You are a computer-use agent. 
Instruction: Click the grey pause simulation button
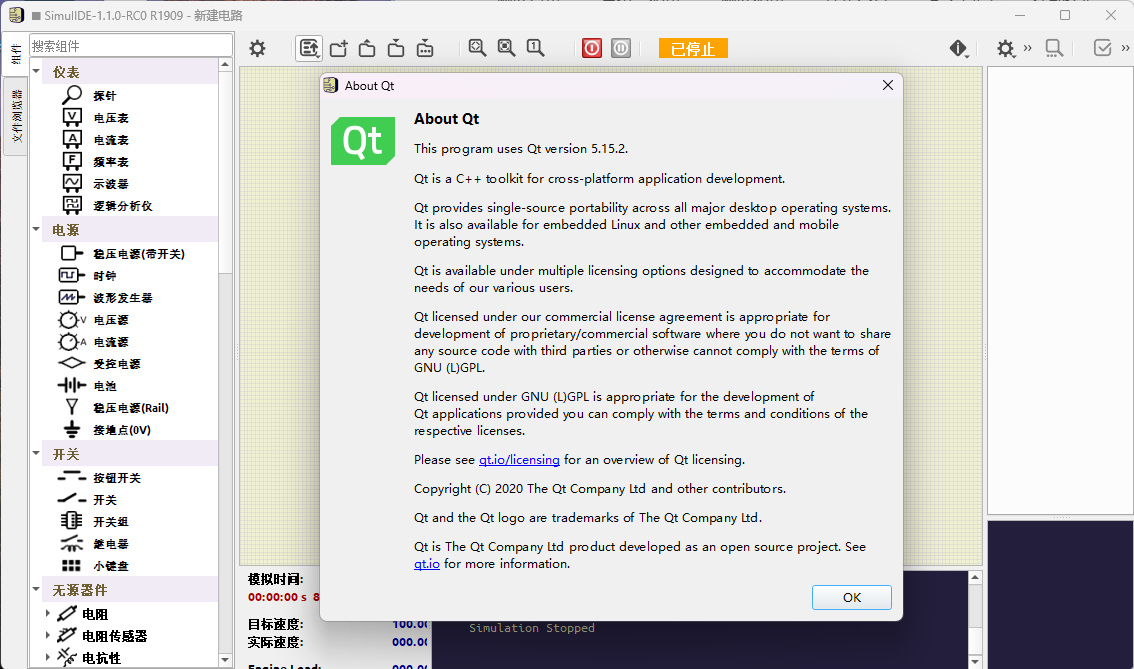click(x=621, y=48)
